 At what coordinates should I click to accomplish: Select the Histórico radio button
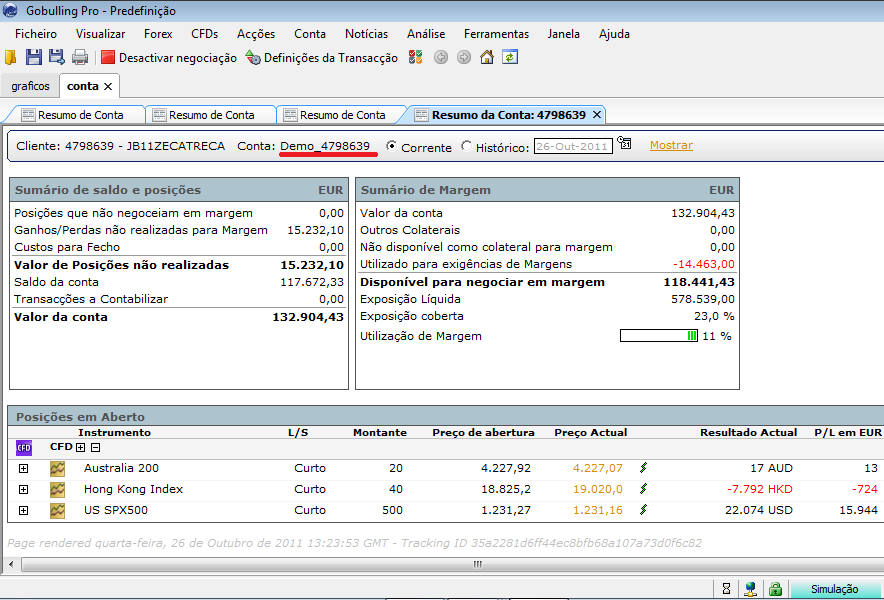click(466, 146)
